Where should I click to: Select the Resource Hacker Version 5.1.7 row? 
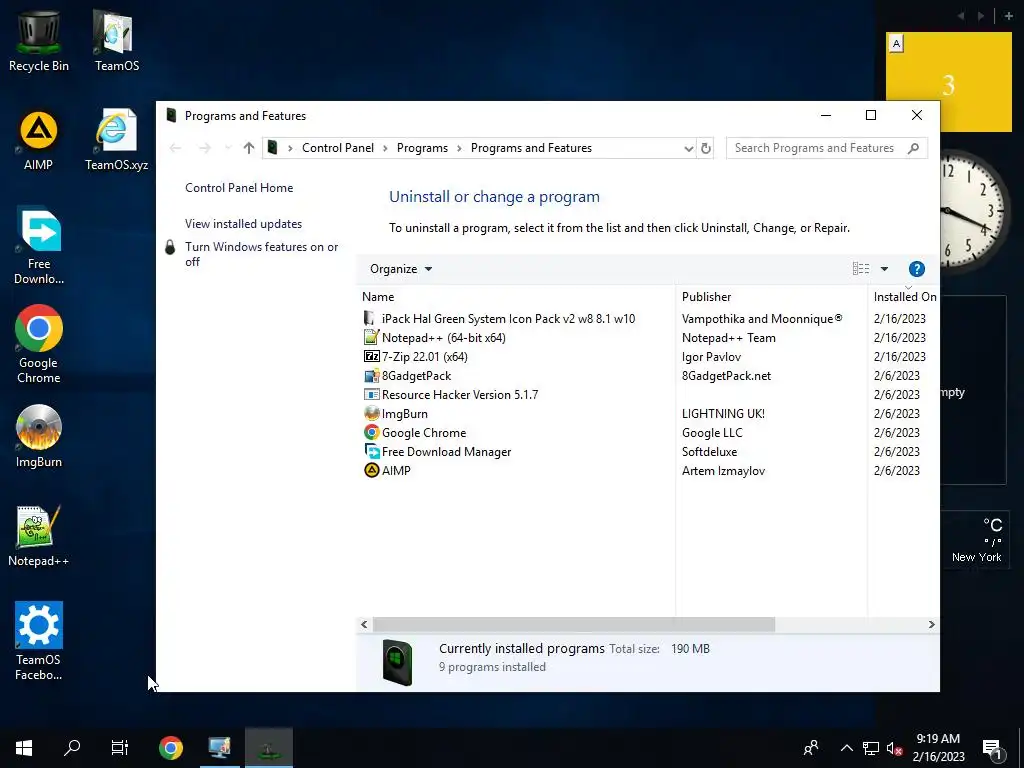pyautogui.click(x=648, y=394)
